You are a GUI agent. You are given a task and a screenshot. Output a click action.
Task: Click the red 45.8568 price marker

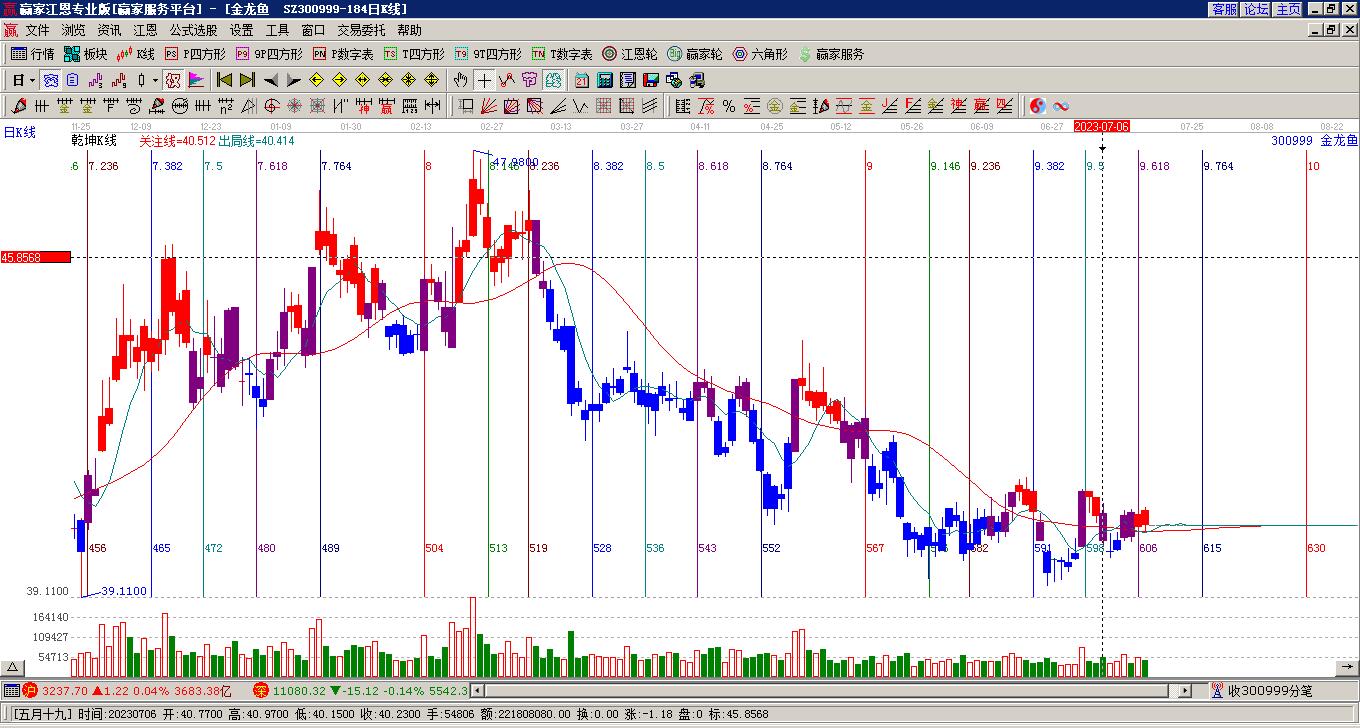36,257
